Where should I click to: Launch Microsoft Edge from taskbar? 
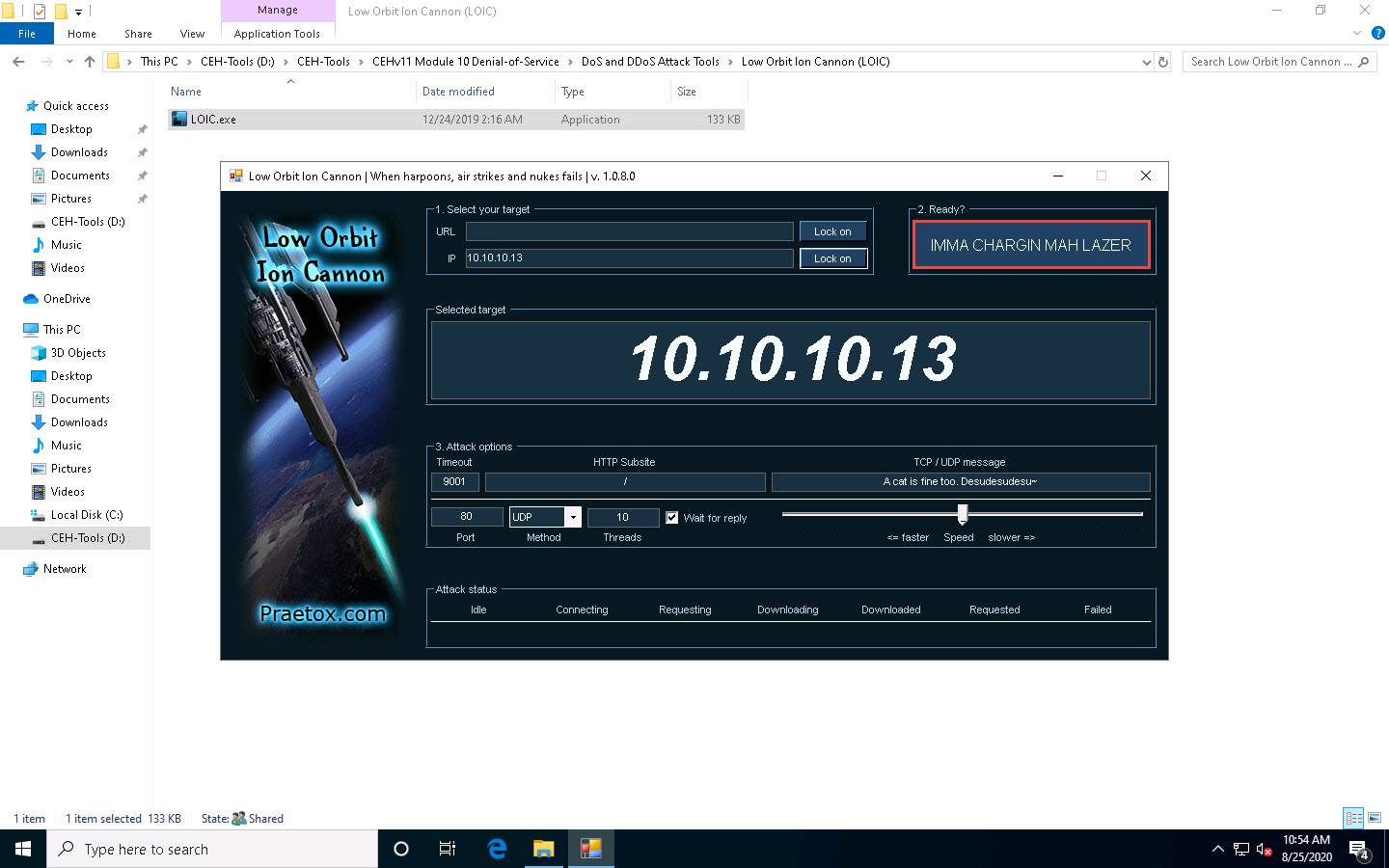click(x=497, y=849)
